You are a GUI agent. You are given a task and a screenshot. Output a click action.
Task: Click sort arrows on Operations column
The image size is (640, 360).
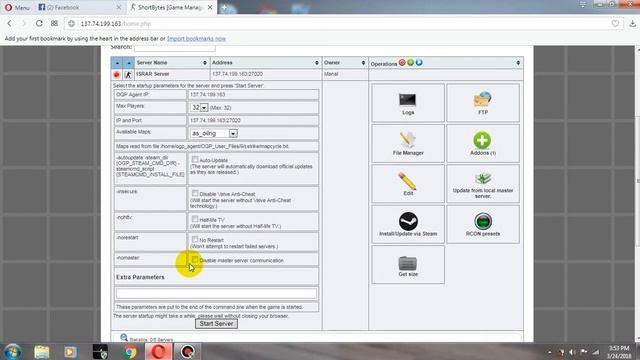click(518, 63)
